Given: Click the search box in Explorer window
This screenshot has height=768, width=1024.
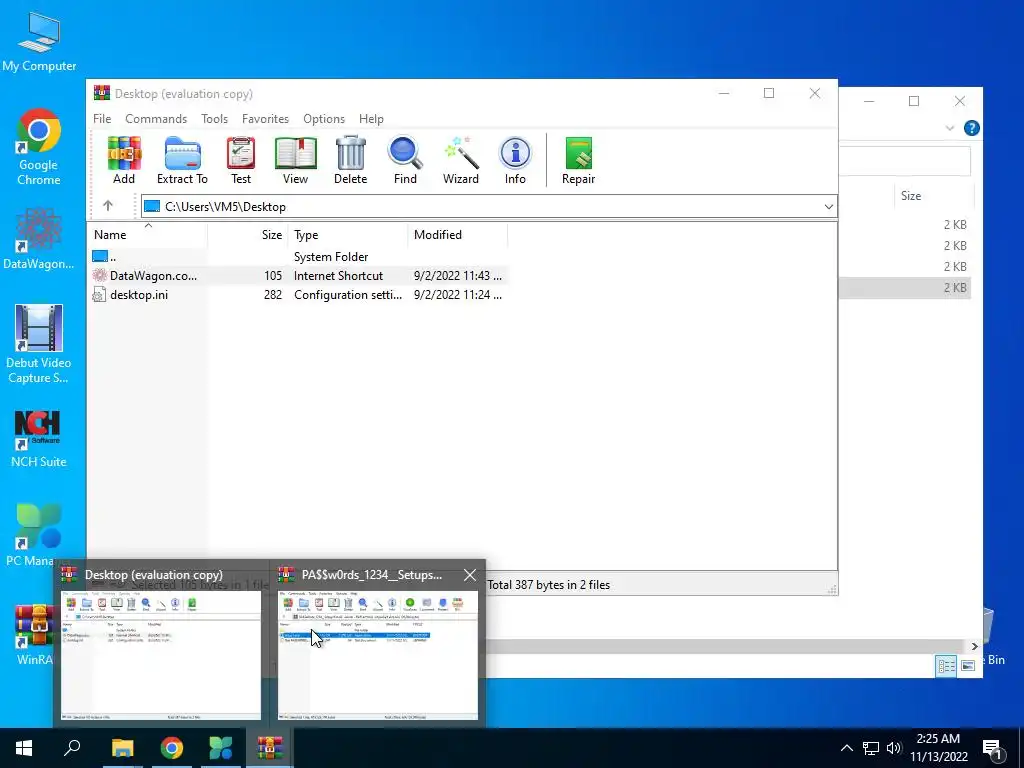Looking at the screenshot, I should point(904,161).
